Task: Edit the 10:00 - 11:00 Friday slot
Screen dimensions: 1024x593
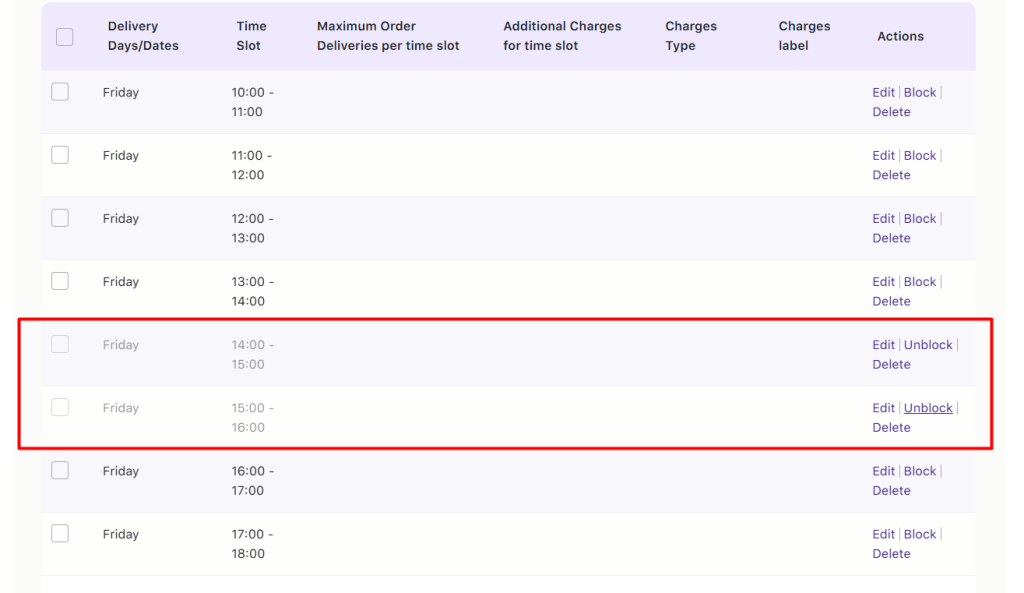Action: pos(883,91)
